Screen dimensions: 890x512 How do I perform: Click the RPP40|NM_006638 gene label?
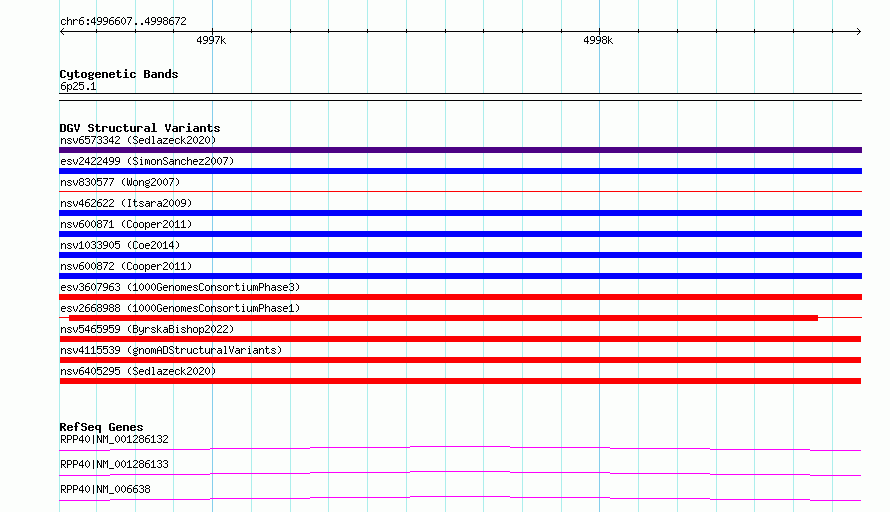[105, 489]
